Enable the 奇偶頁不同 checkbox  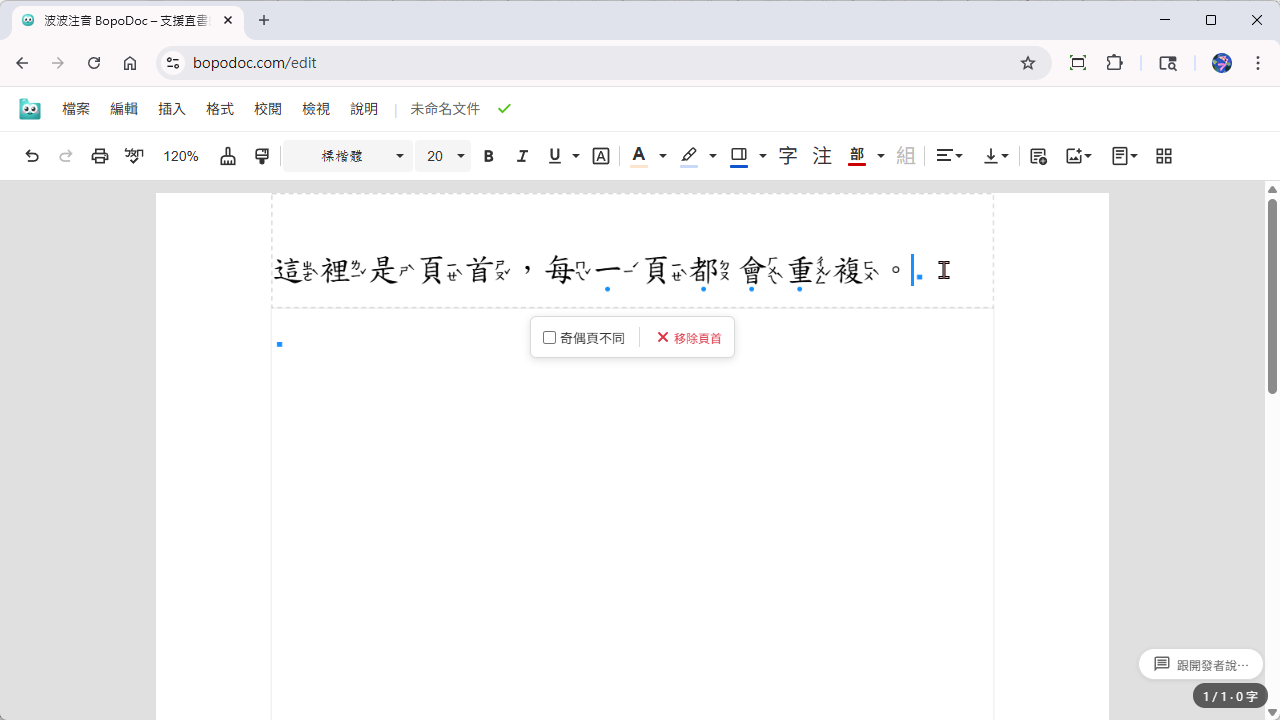pyautogui.click(x=549, y=338)
